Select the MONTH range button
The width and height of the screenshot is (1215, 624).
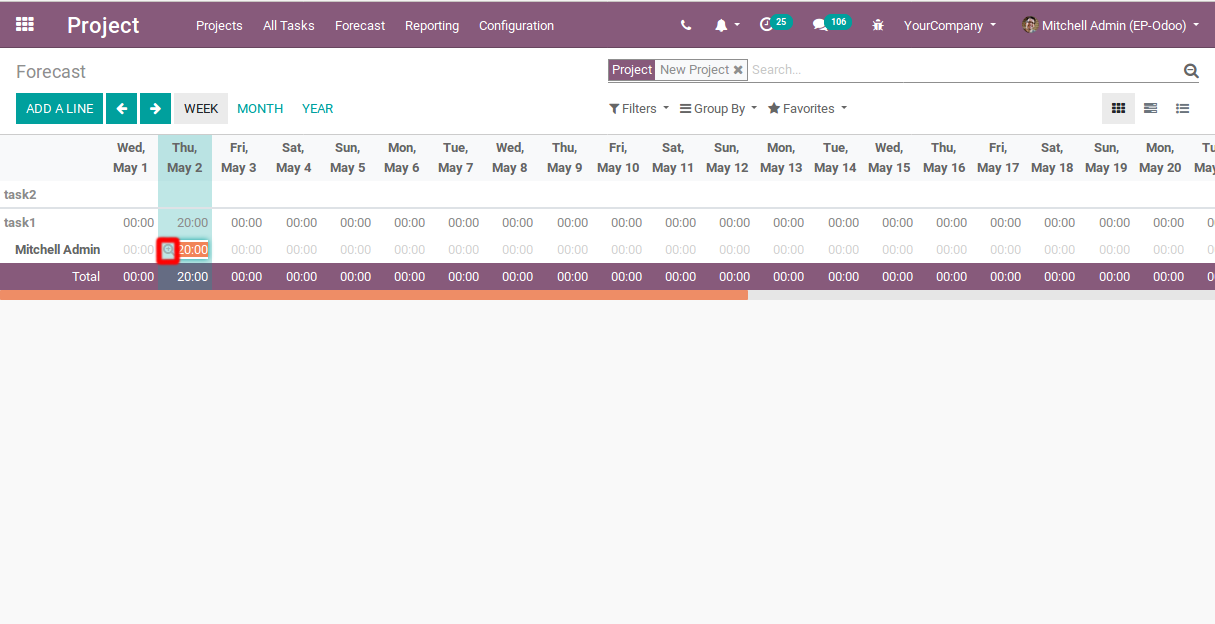[x=260, y=109]
